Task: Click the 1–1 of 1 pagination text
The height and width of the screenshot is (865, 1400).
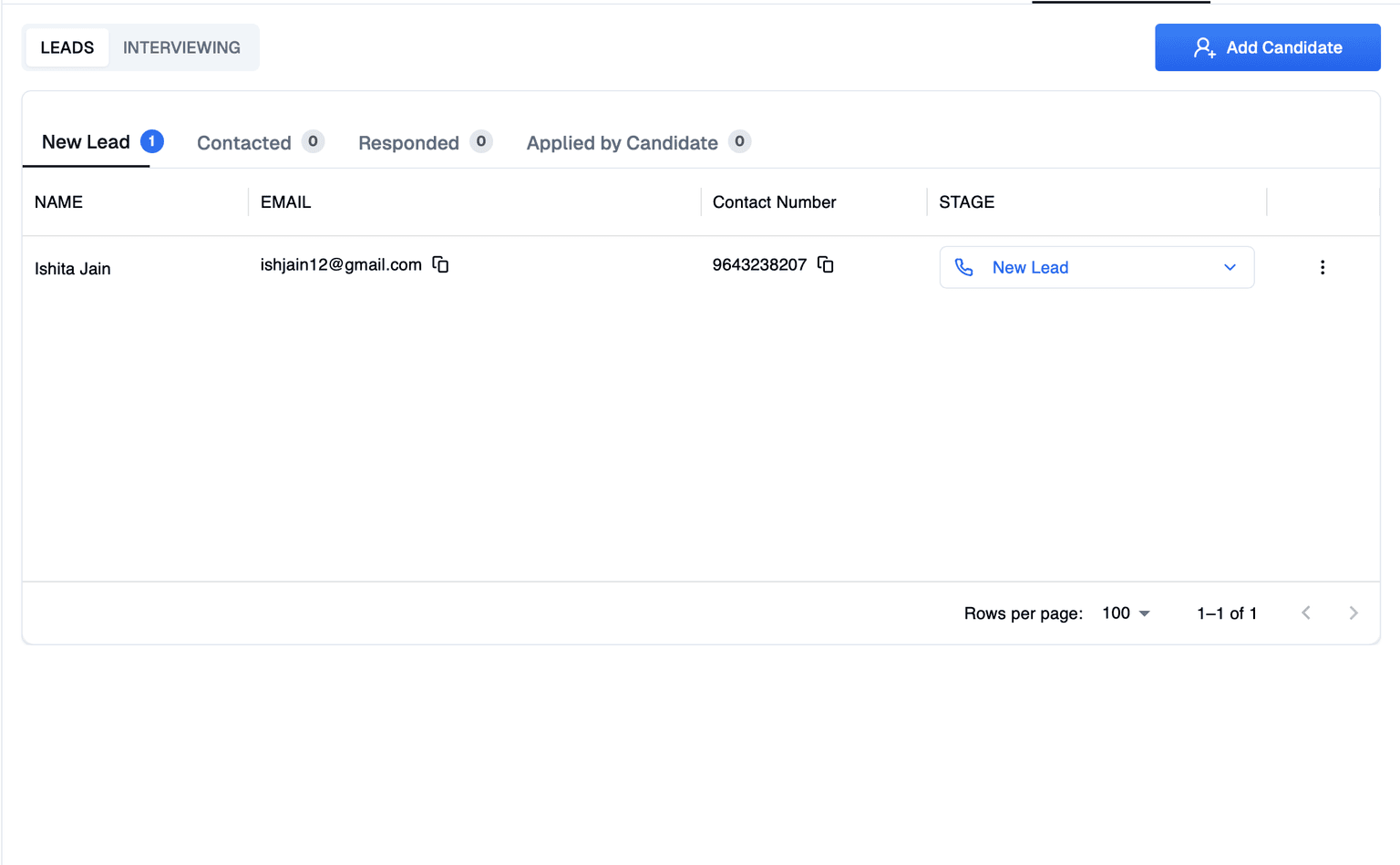Action: (x=1227, y=613)
